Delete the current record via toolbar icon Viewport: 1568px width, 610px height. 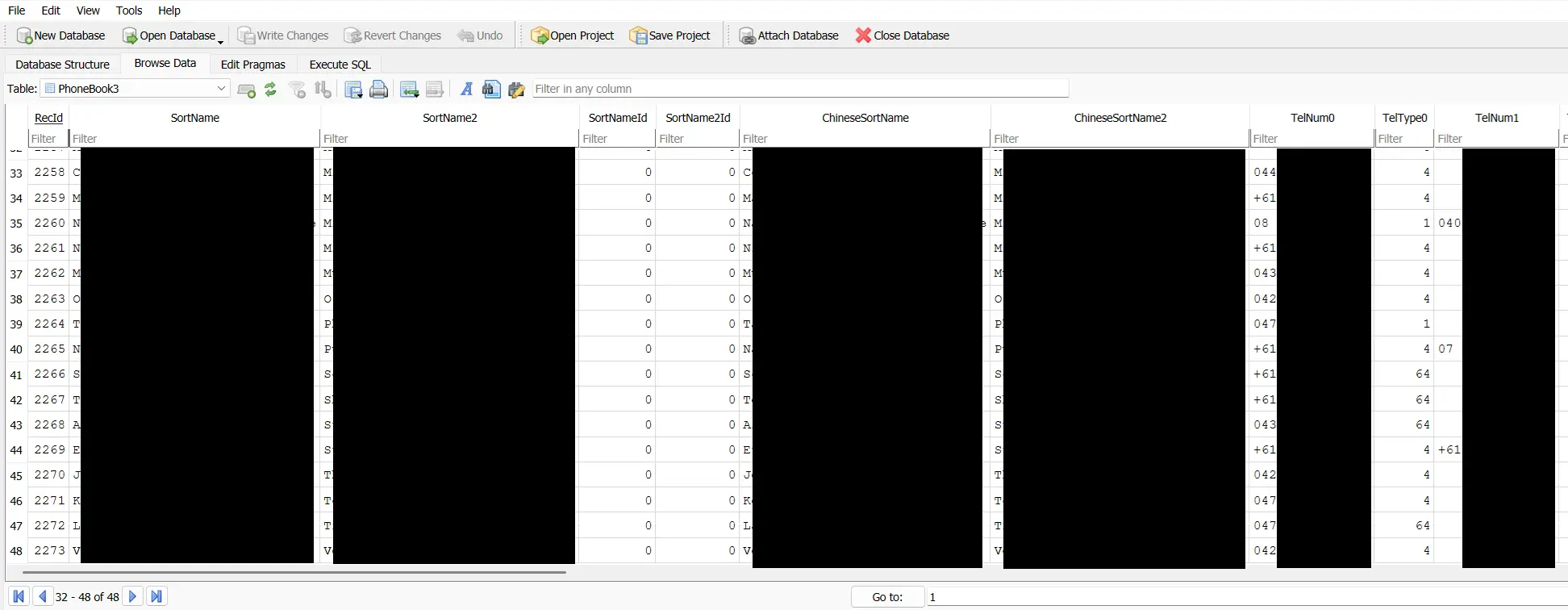(435, 90)
